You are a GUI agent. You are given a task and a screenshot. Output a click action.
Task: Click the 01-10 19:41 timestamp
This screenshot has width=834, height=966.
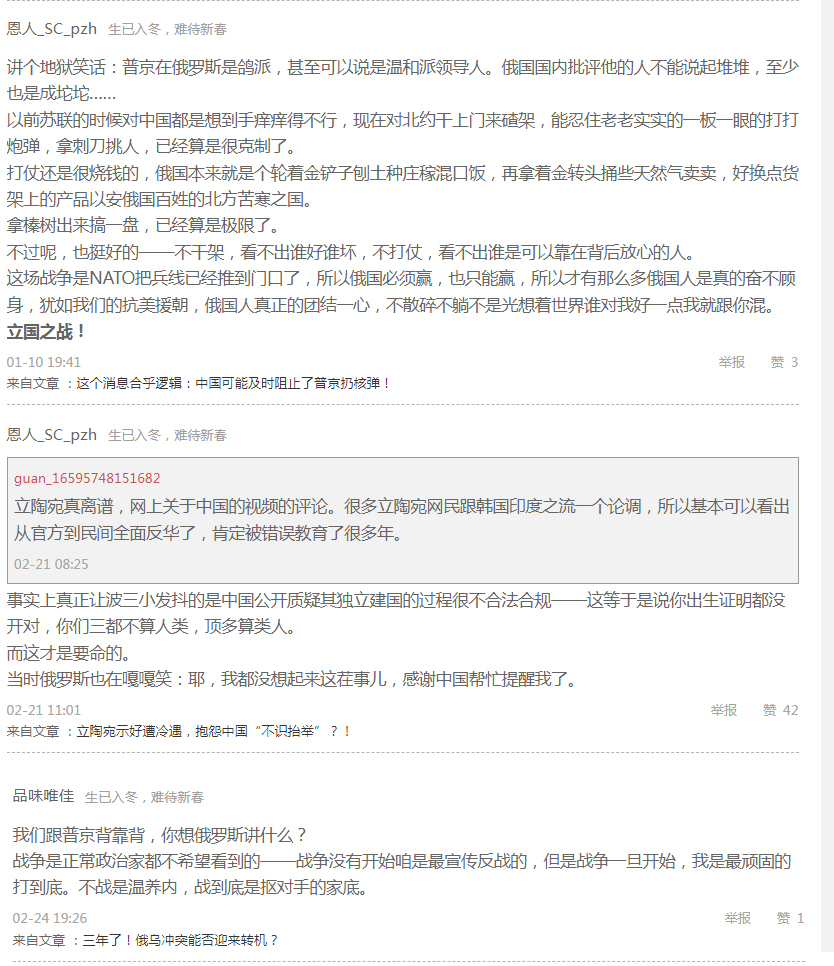tap(44, 362)
